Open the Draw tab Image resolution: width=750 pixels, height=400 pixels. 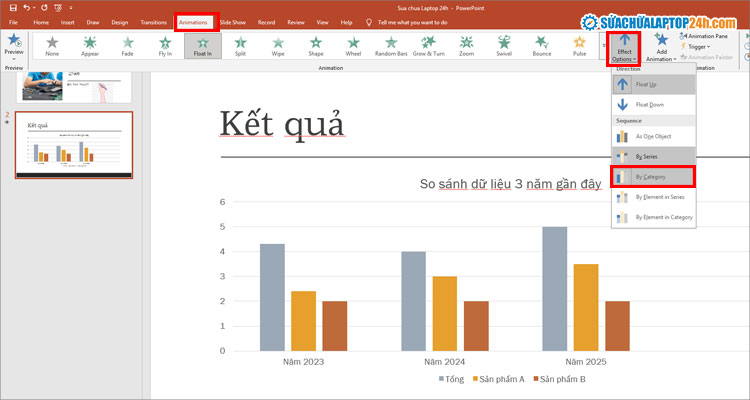[93, 22]
